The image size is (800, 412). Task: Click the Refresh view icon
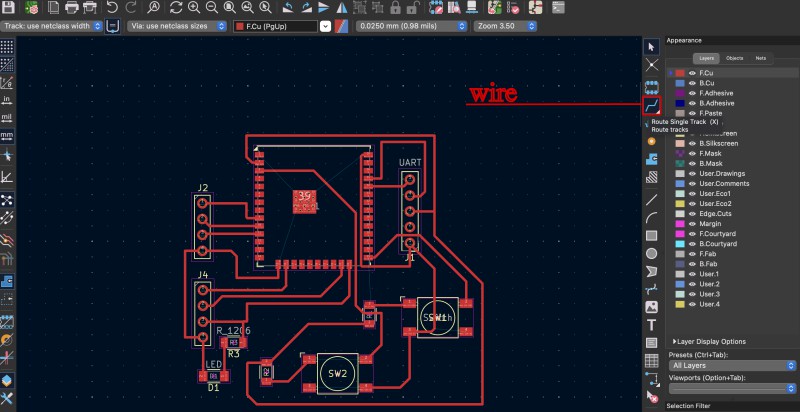(x=176, y=7)
